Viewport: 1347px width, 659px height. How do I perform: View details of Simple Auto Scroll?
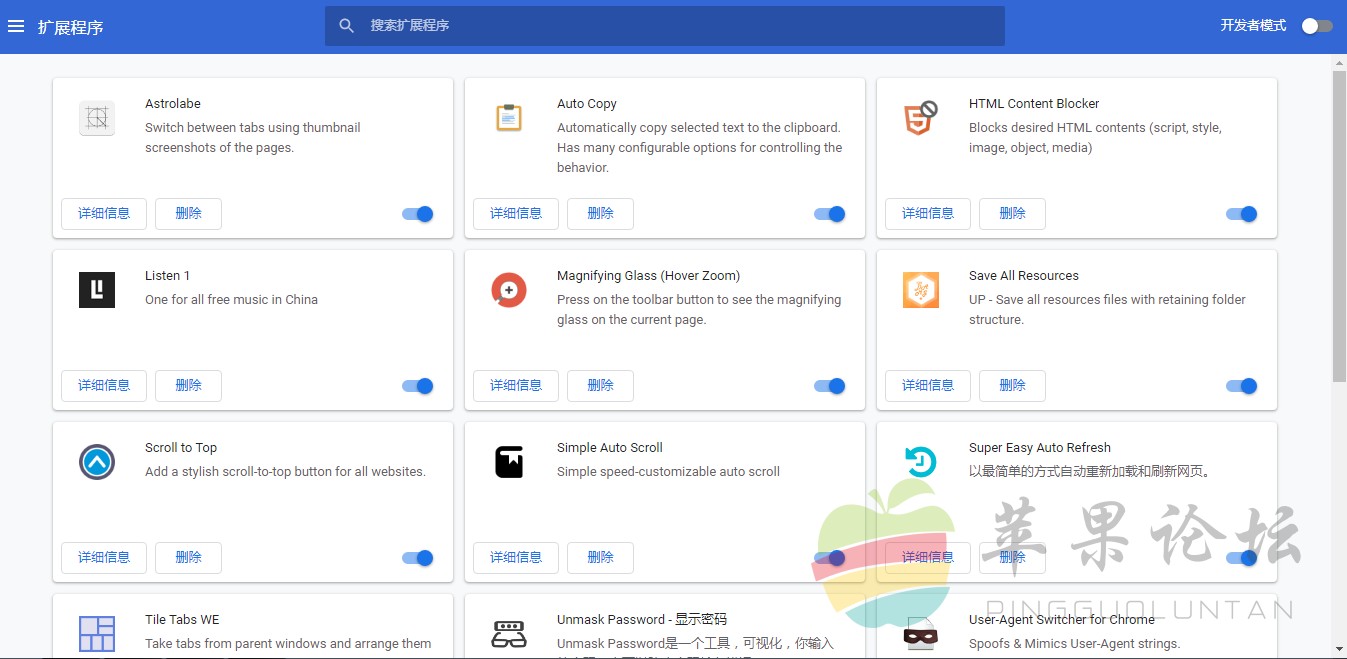coord(516,558)
